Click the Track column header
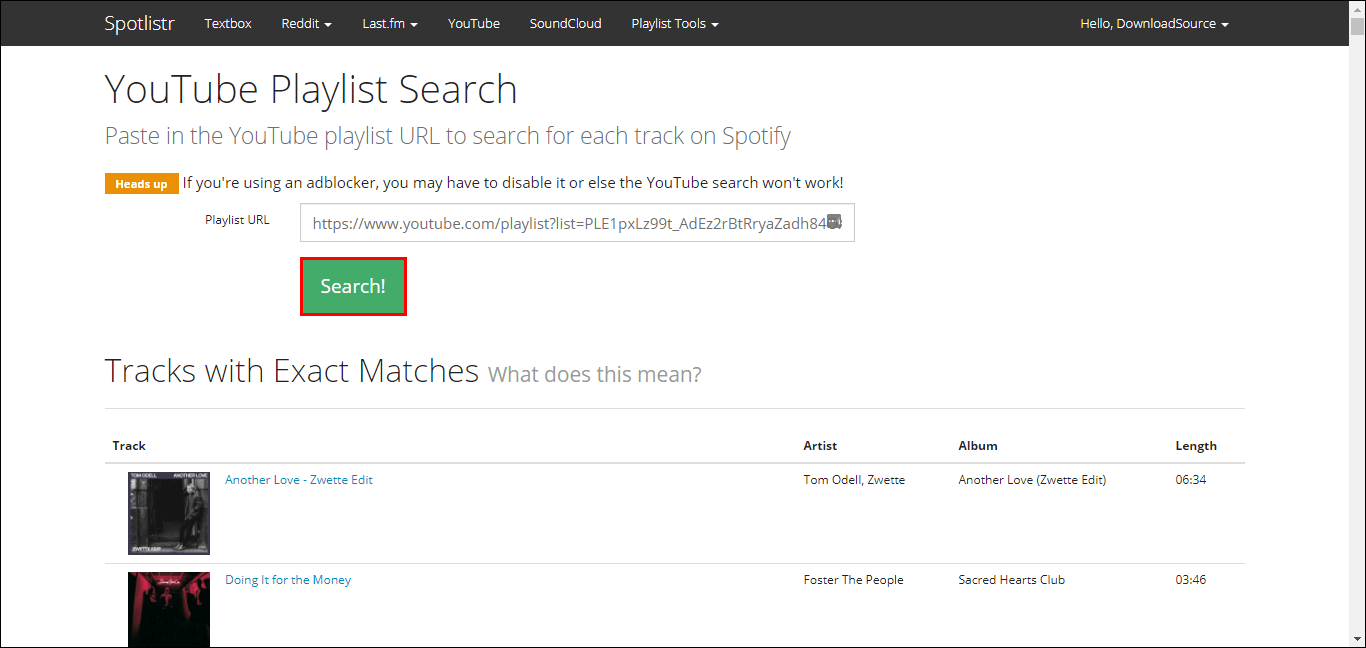Viewport: 1366px width, 648px height. (x=129, y=446)
